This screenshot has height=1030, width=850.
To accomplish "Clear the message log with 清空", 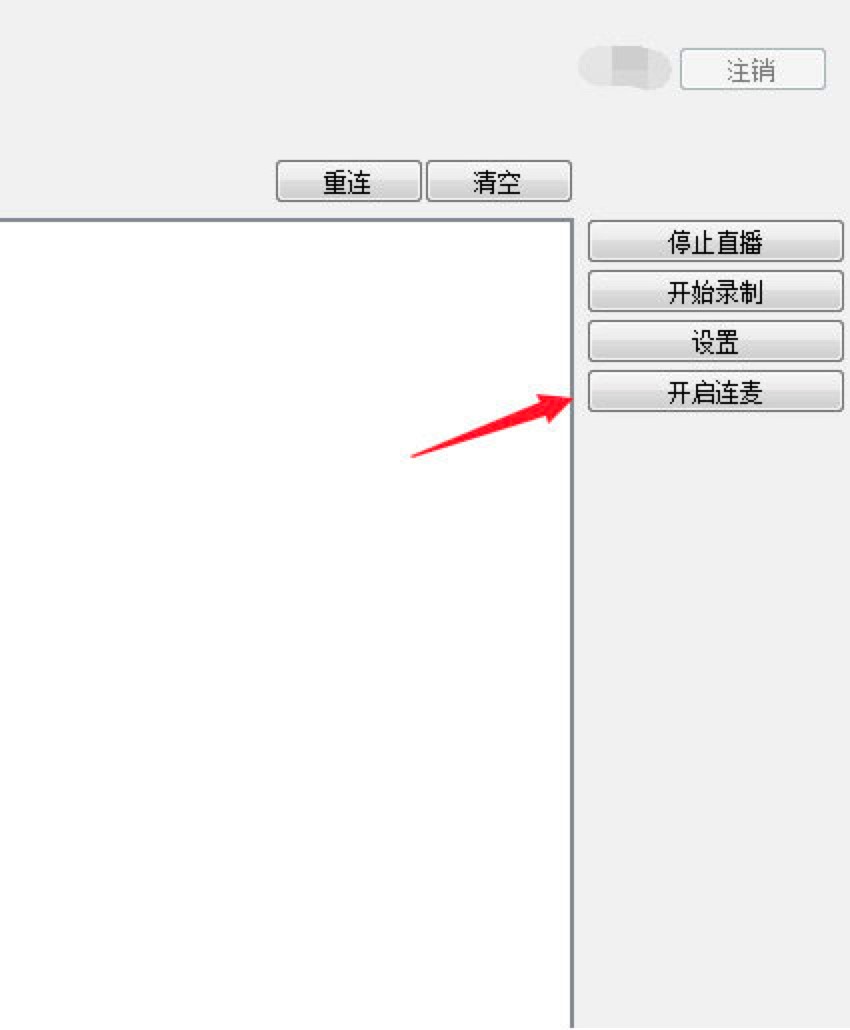I will pyautogui.click(x=499, y=181).
